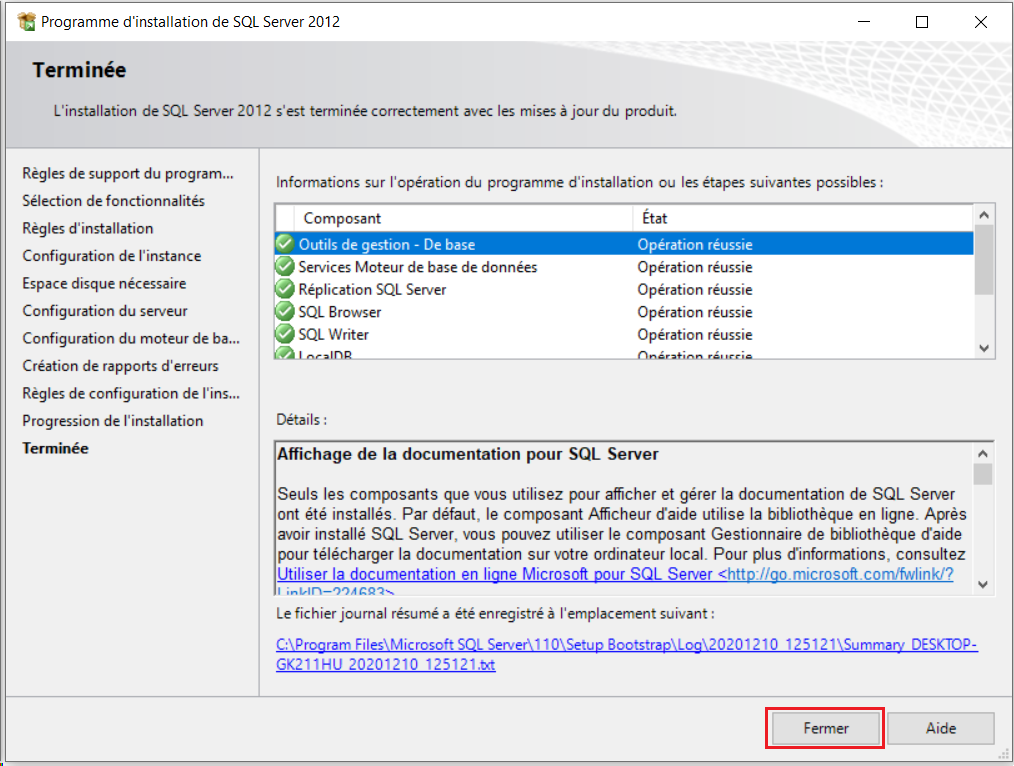Minimize the SQL Server setup window
Image resolution: width=1014 pixels, height=766 pixels.
(x=864, y=21)
